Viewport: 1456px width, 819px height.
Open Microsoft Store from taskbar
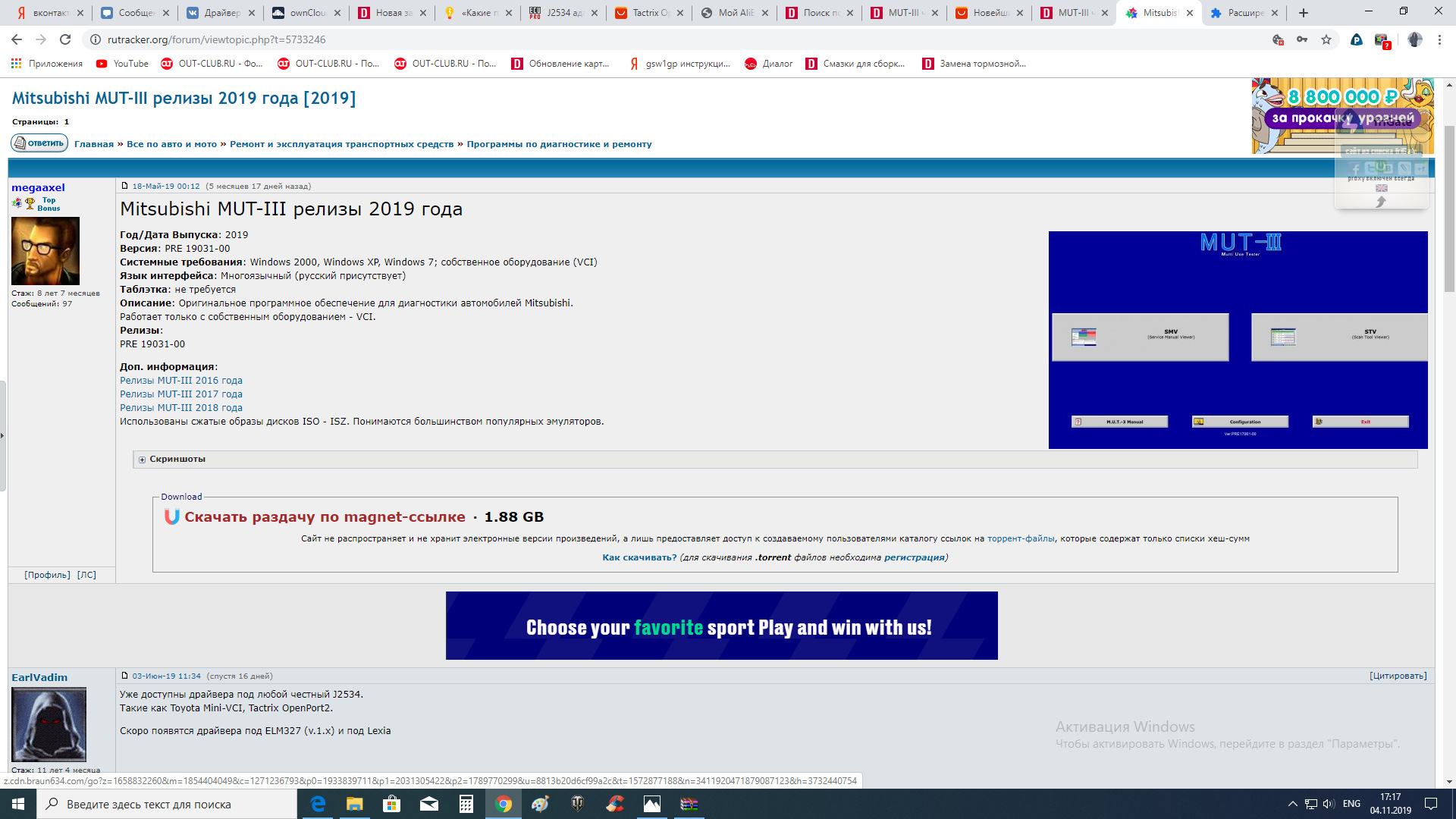click(391, 804)
